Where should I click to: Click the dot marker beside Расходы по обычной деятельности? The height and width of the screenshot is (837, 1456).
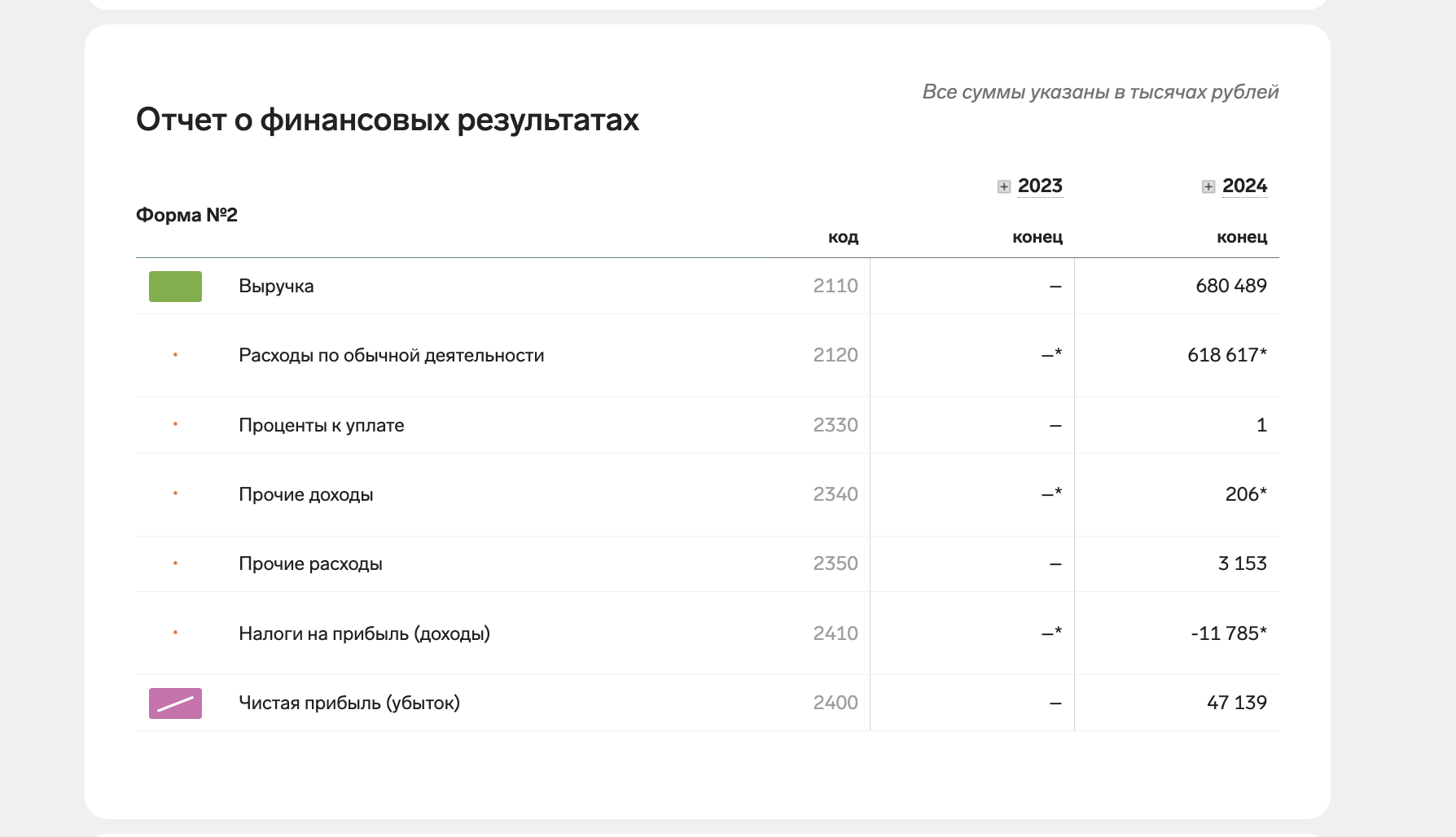tap(175, 355)
